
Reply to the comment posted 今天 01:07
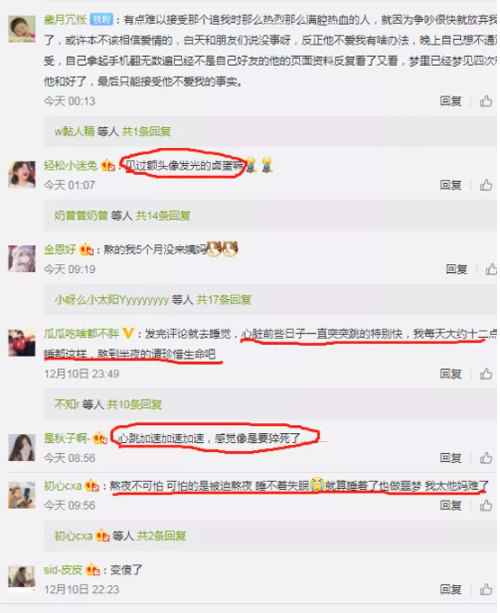point(451,185)
